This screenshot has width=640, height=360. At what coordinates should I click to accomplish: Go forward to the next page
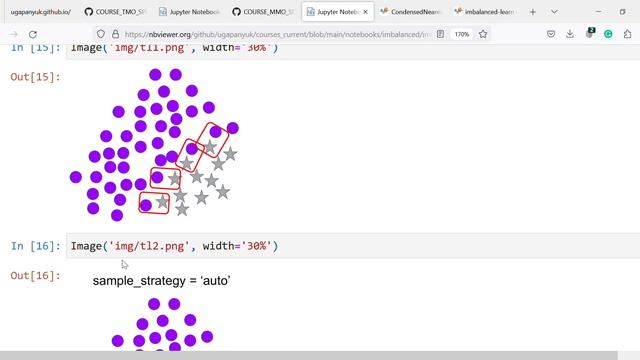13,34
